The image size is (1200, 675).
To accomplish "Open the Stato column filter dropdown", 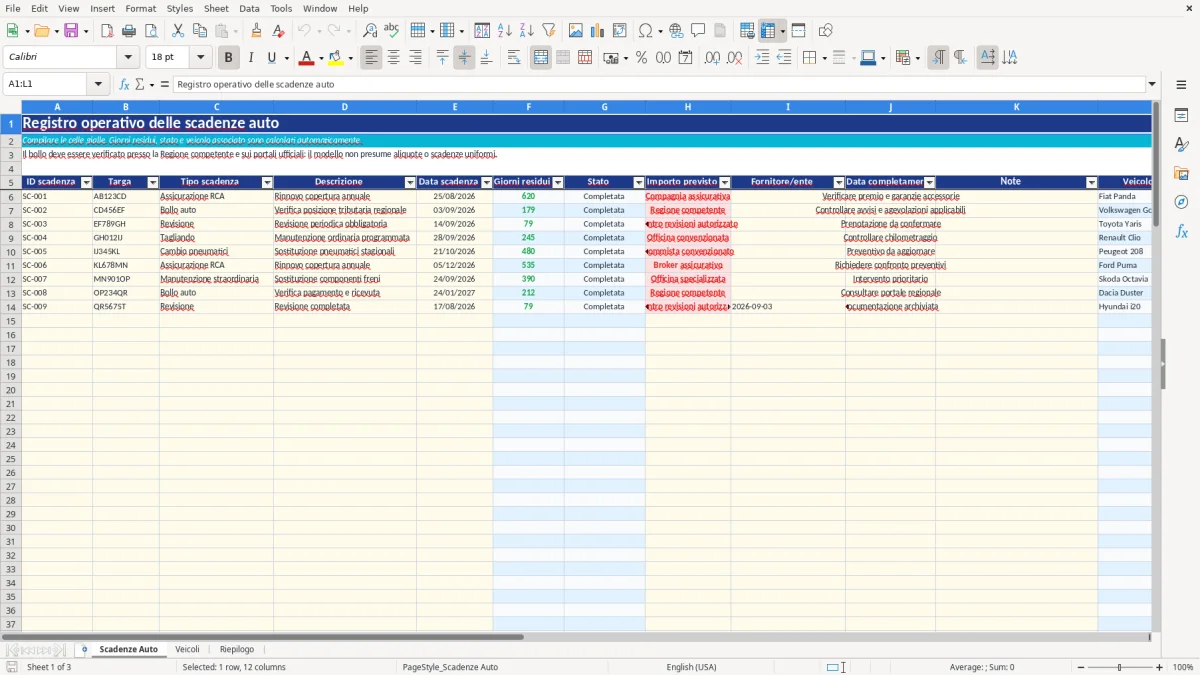I will click(639, 182).
